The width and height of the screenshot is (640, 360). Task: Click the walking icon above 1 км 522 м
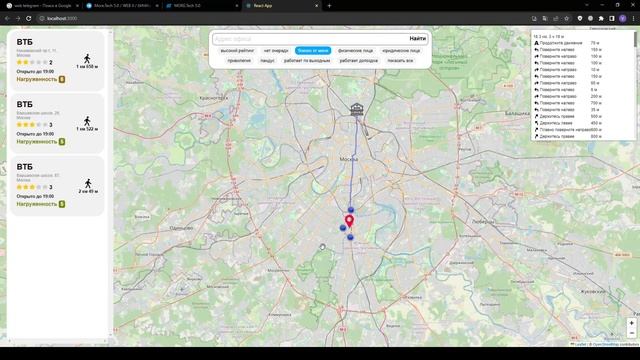pyautogui.click(x=87, y=121)
